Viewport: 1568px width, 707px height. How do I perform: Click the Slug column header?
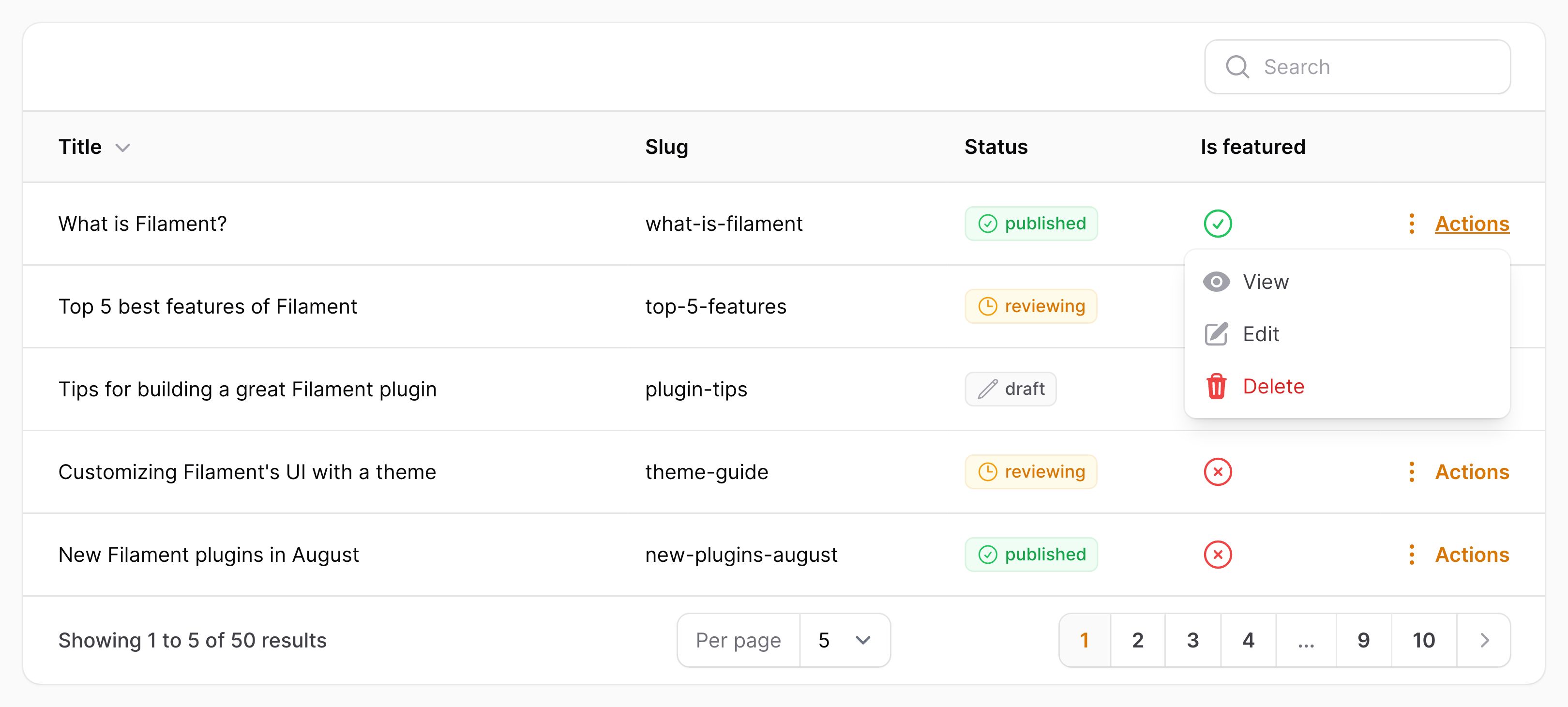[666, 147]
